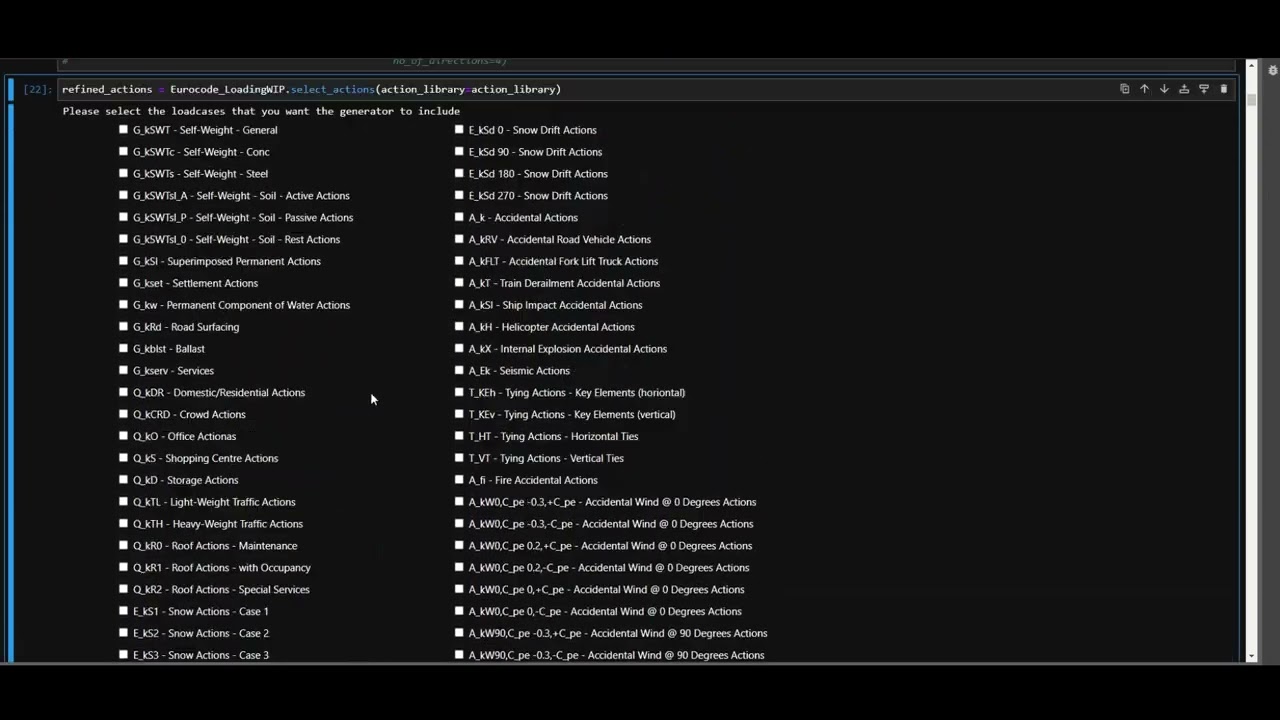1280x720 pixels.
Task: Tick the G_kblst Ballast checkbox
Action: point(123,348)
